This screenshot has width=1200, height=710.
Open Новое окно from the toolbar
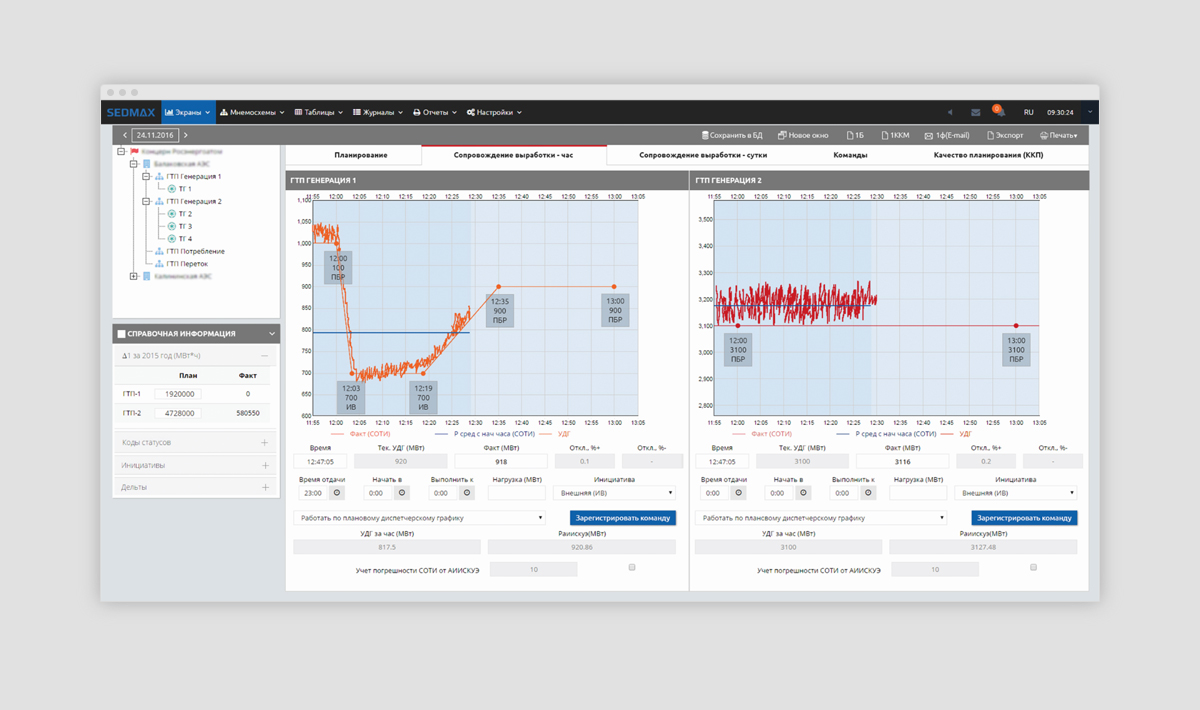[782, 135]
